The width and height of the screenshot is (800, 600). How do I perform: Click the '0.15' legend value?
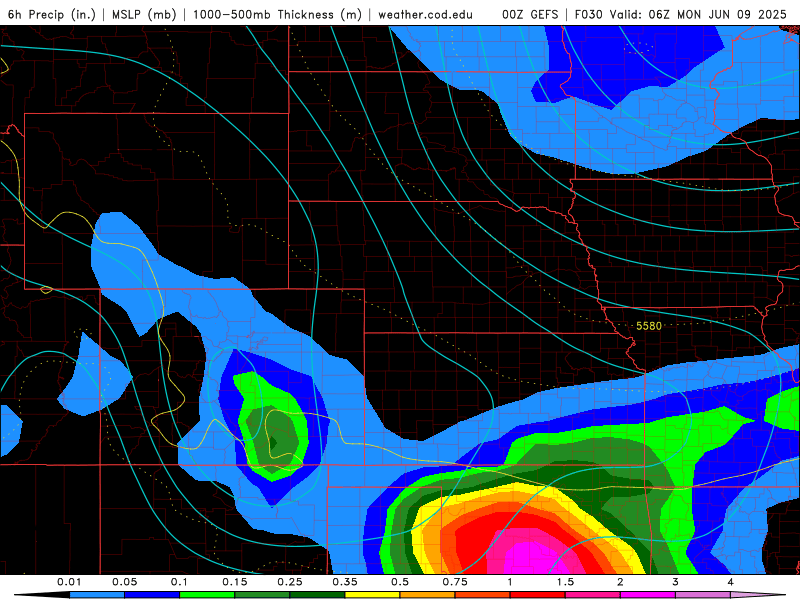point(235,582)
